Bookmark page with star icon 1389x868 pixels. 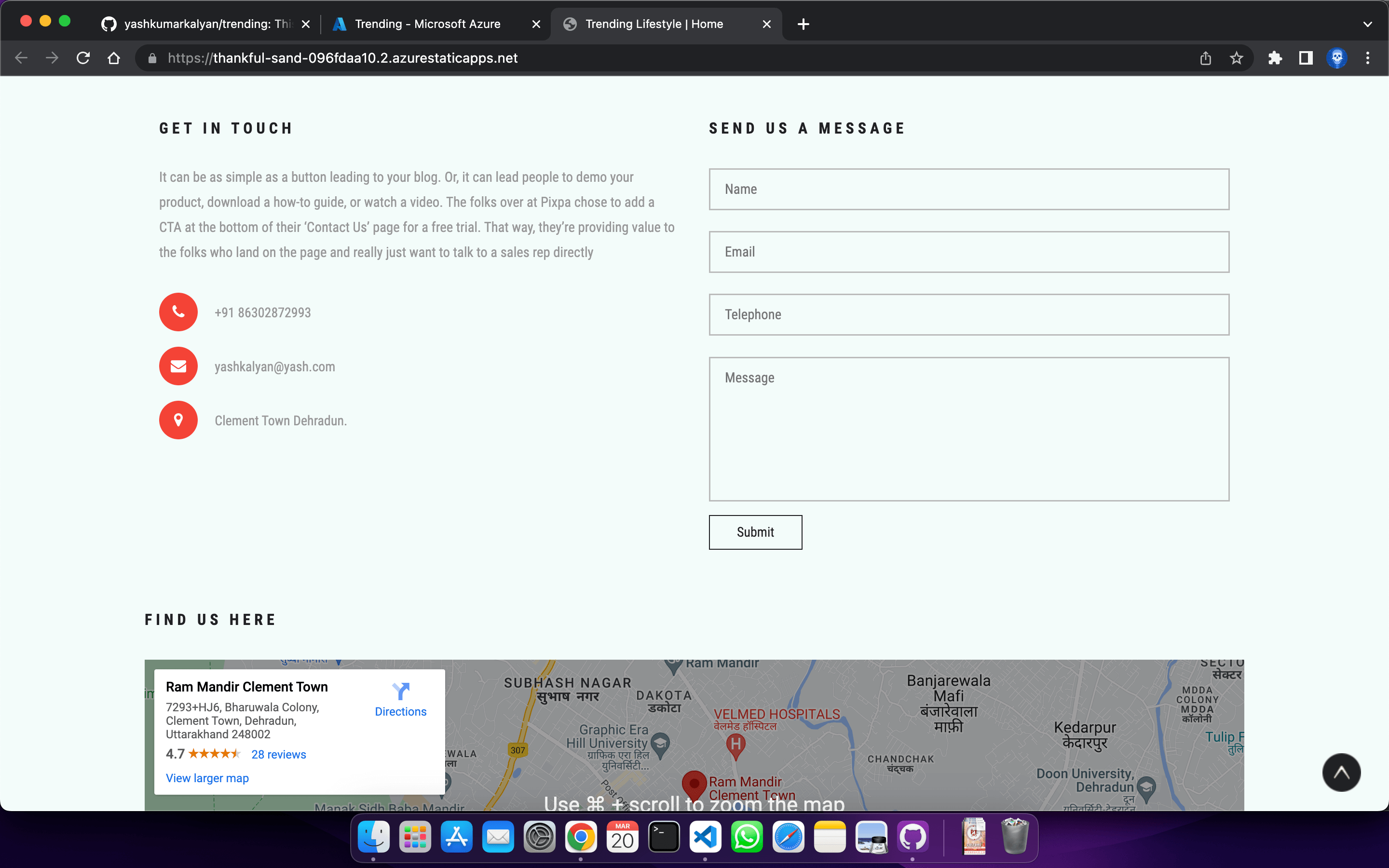(1236, 58)
